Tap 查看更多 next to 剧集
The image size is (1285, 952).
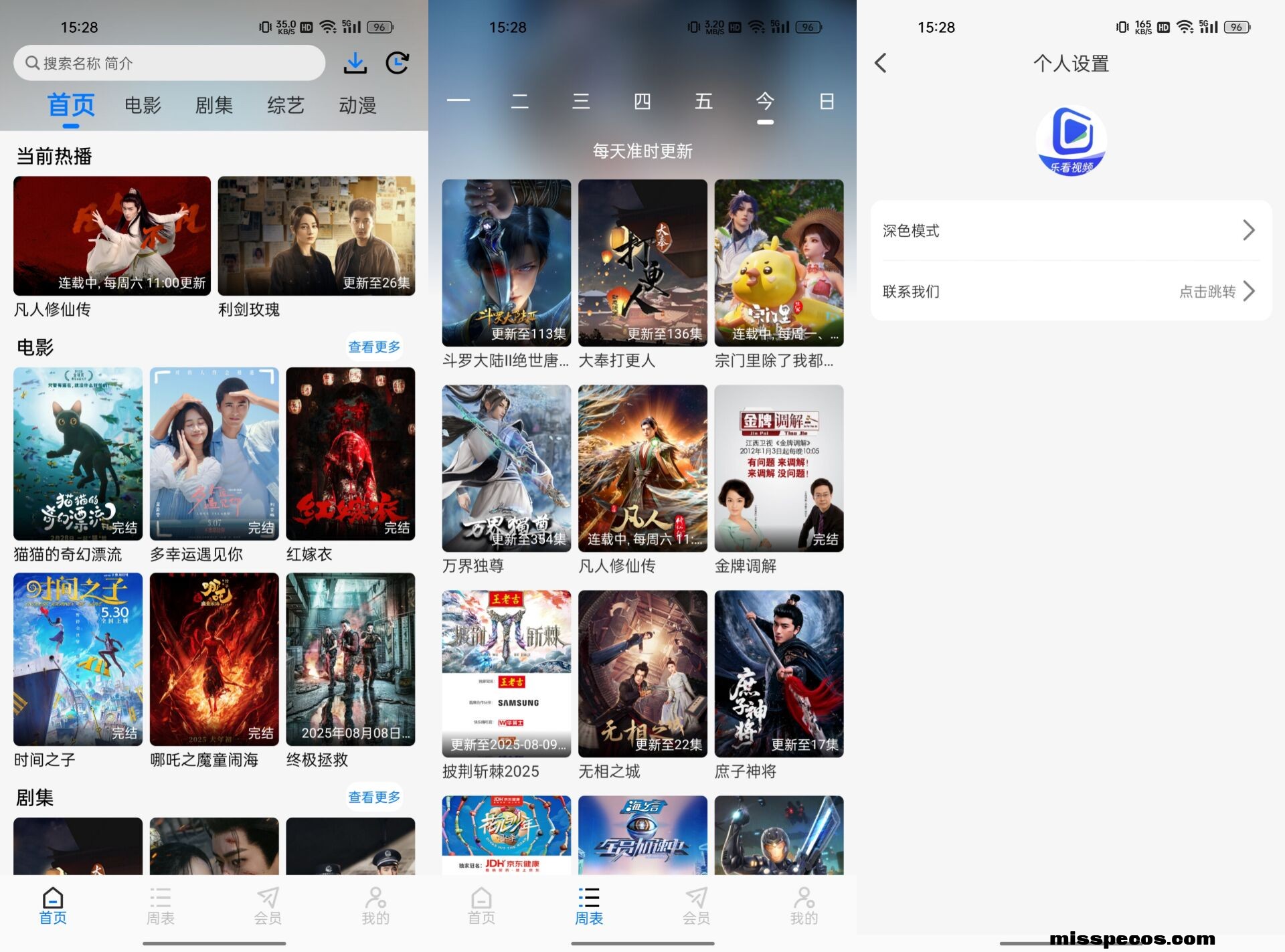point(374,797)
